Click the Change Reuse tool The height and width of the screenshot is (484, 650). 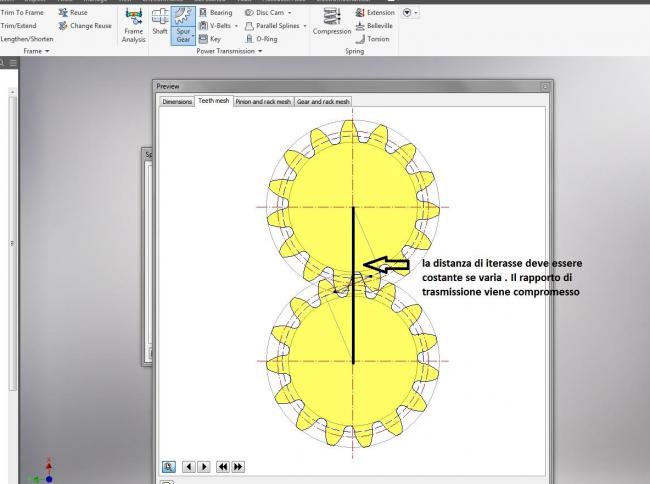pyautogui.click(x=85, y=26)
